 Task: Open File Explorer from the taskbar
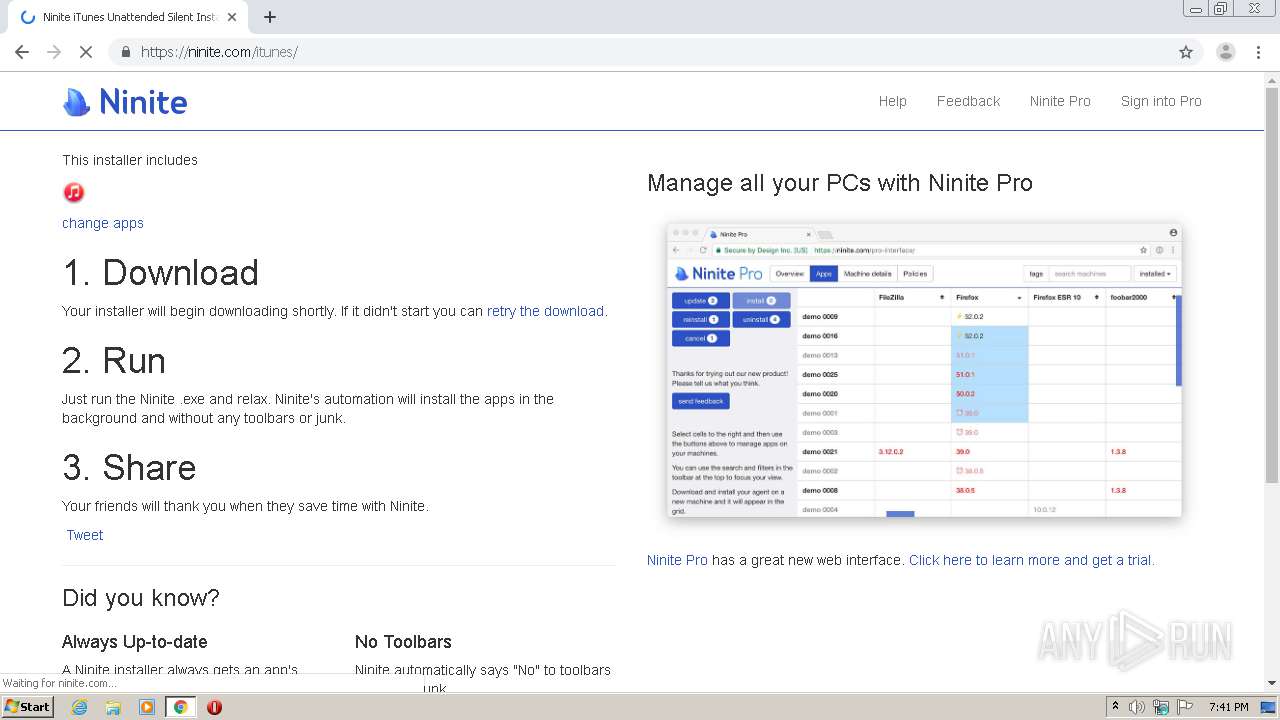coord(113,707)
